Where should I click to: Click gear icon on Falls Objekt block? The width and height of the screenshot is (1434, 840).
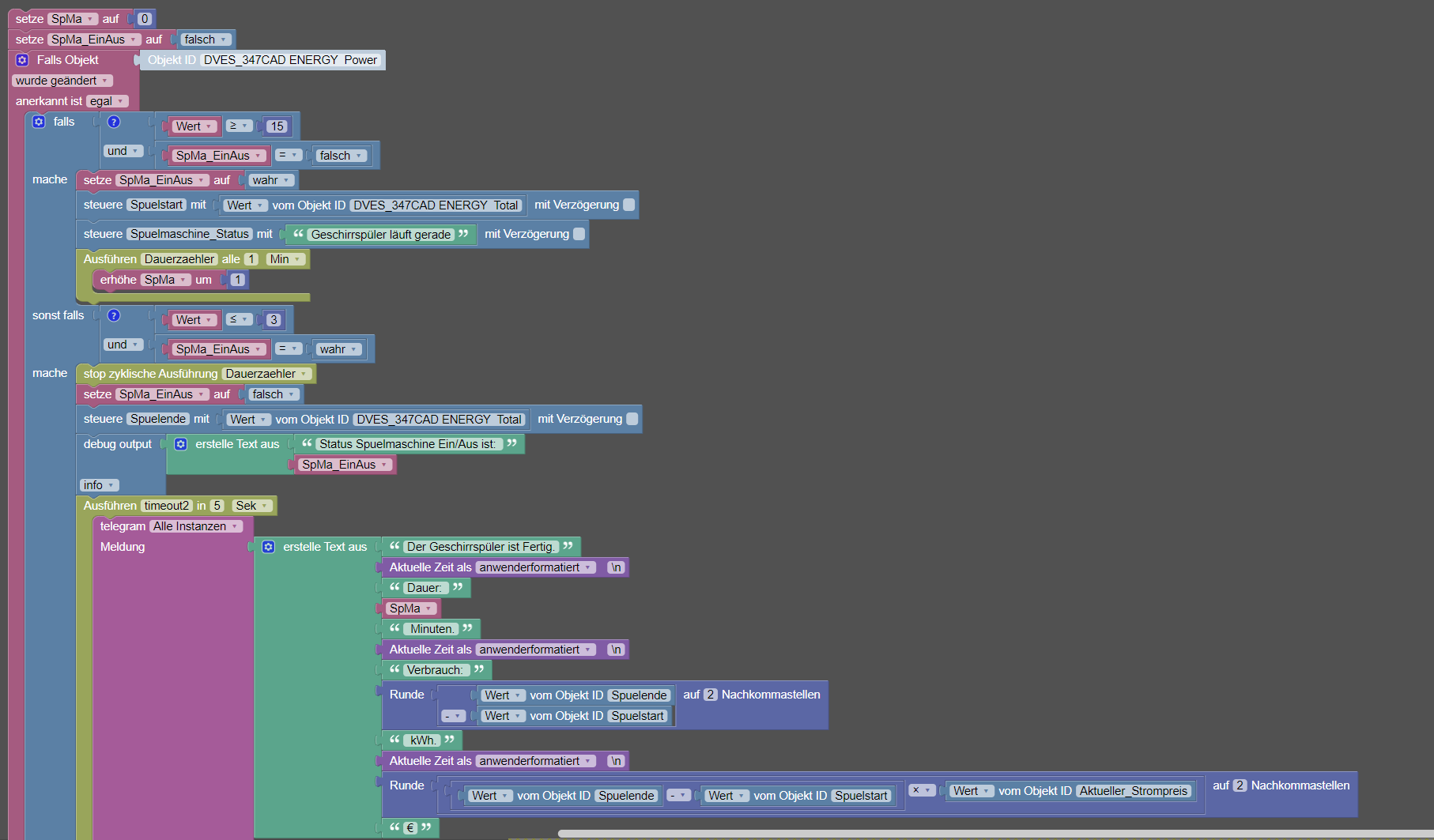coord(22,60)
